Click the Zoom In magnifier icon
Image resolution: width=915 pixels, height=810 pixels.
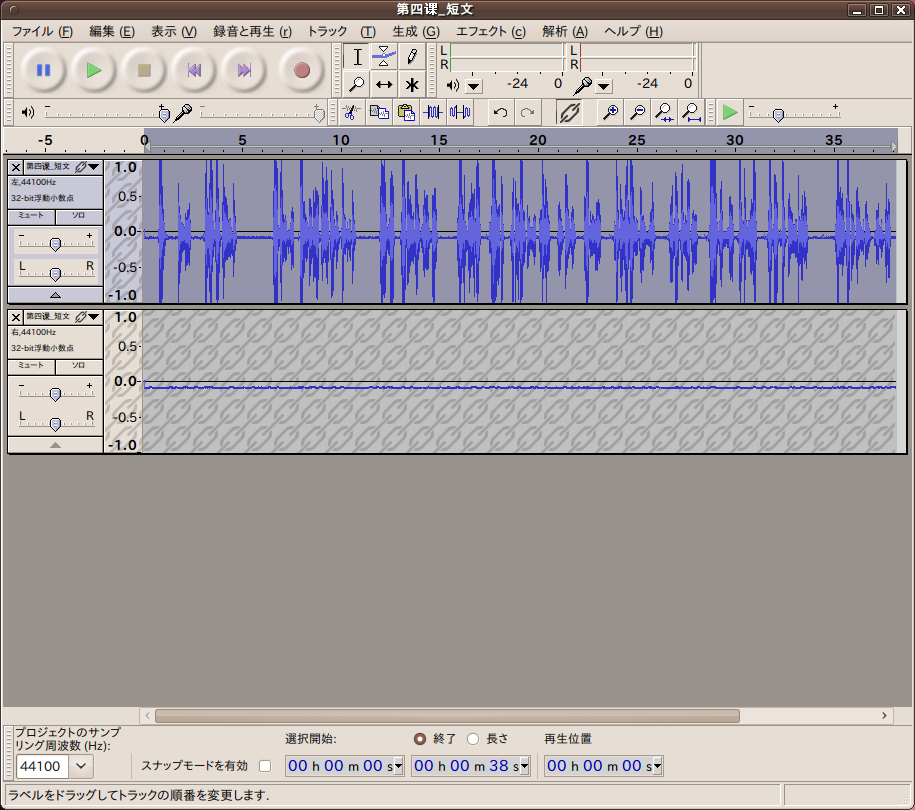click(x=609, y=112)
